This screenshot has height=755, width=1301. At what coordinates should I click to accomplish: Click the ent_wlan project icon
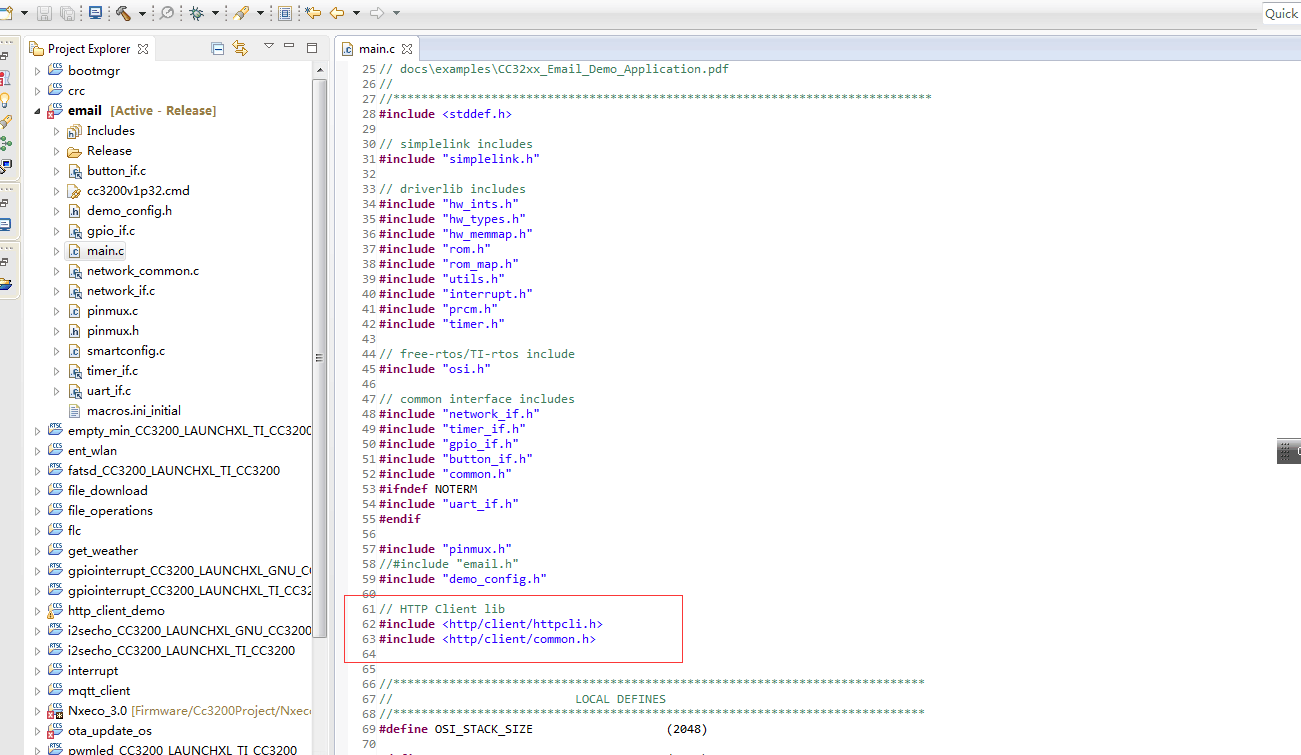tap(55, 451)
